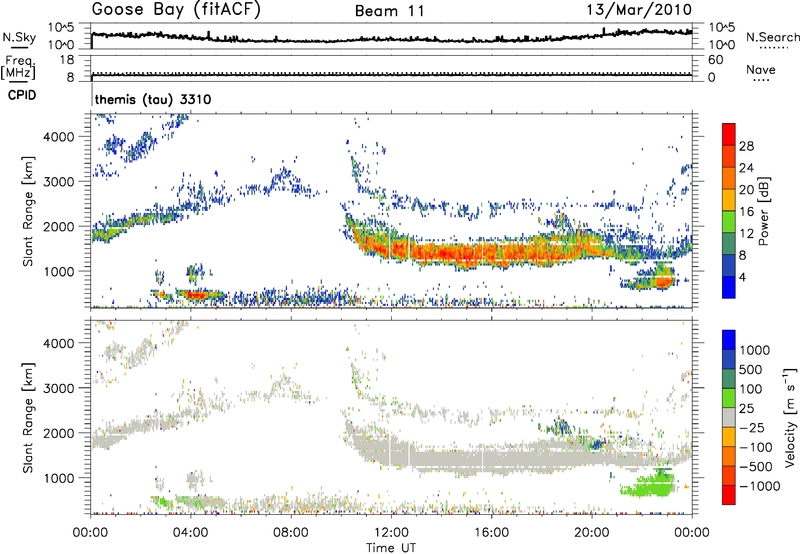The image size is (800, 554).
Task: Click the "Goose Bay (fitACF)" title text
Action: coord(176,10)
